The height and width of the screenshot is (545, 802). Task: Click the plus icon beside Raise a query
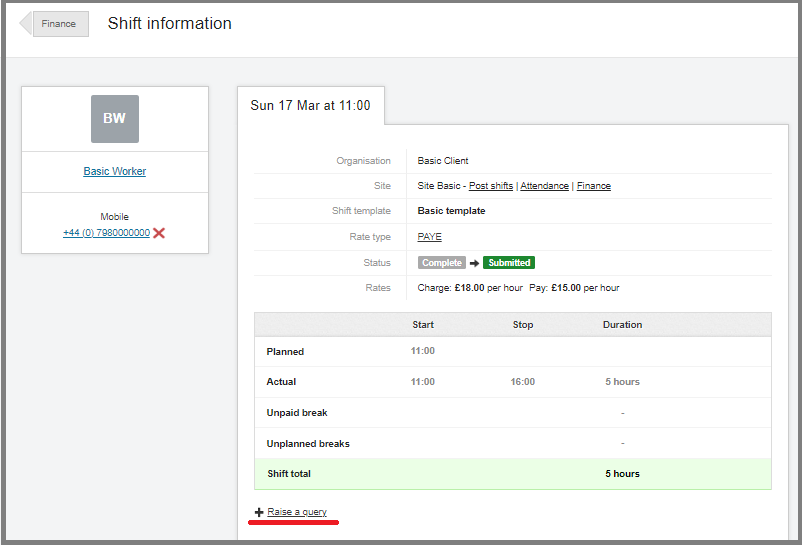259,512
